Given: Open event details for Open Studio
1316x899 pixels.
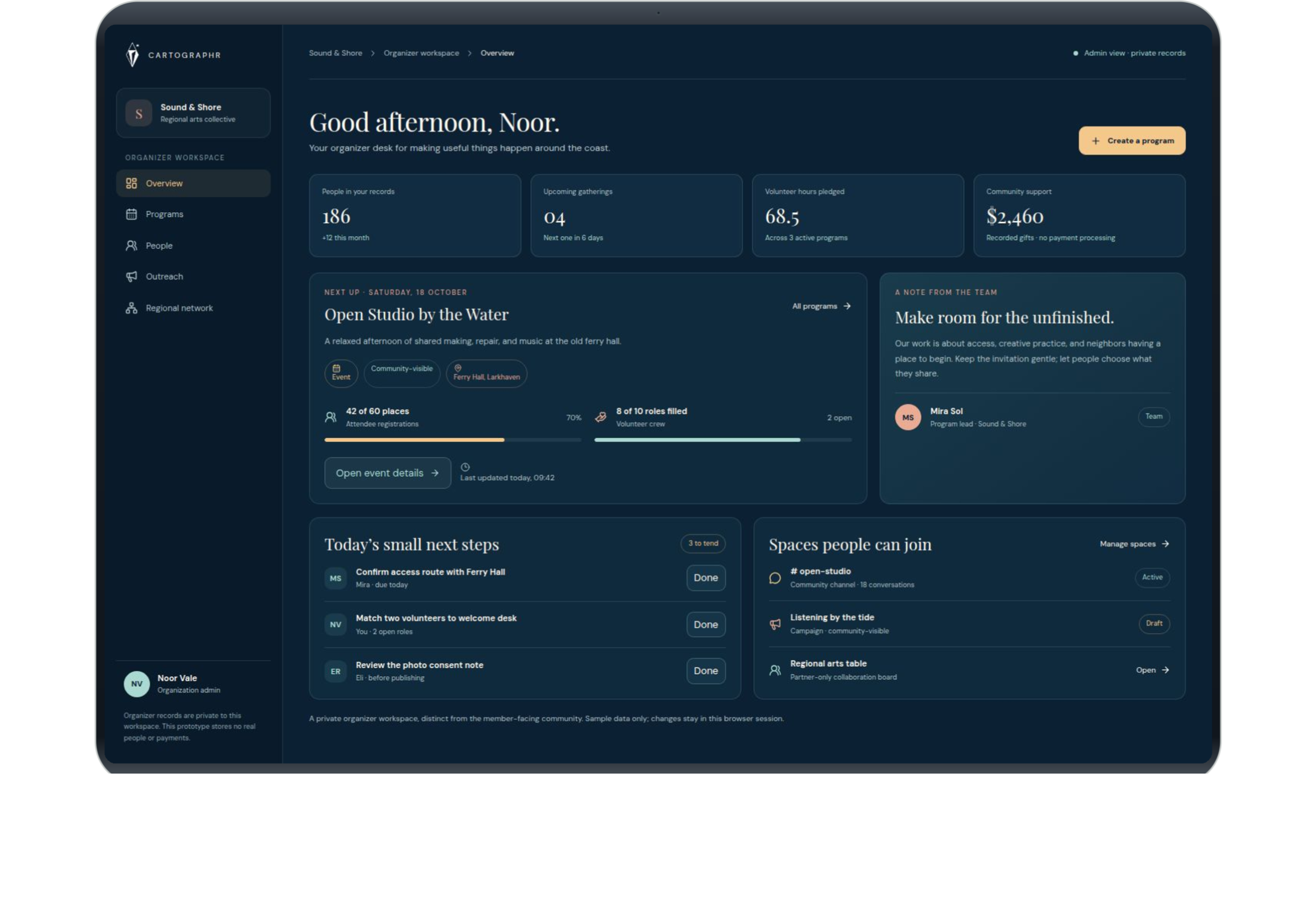Looking at the screenshot, I should coord(387,473).
